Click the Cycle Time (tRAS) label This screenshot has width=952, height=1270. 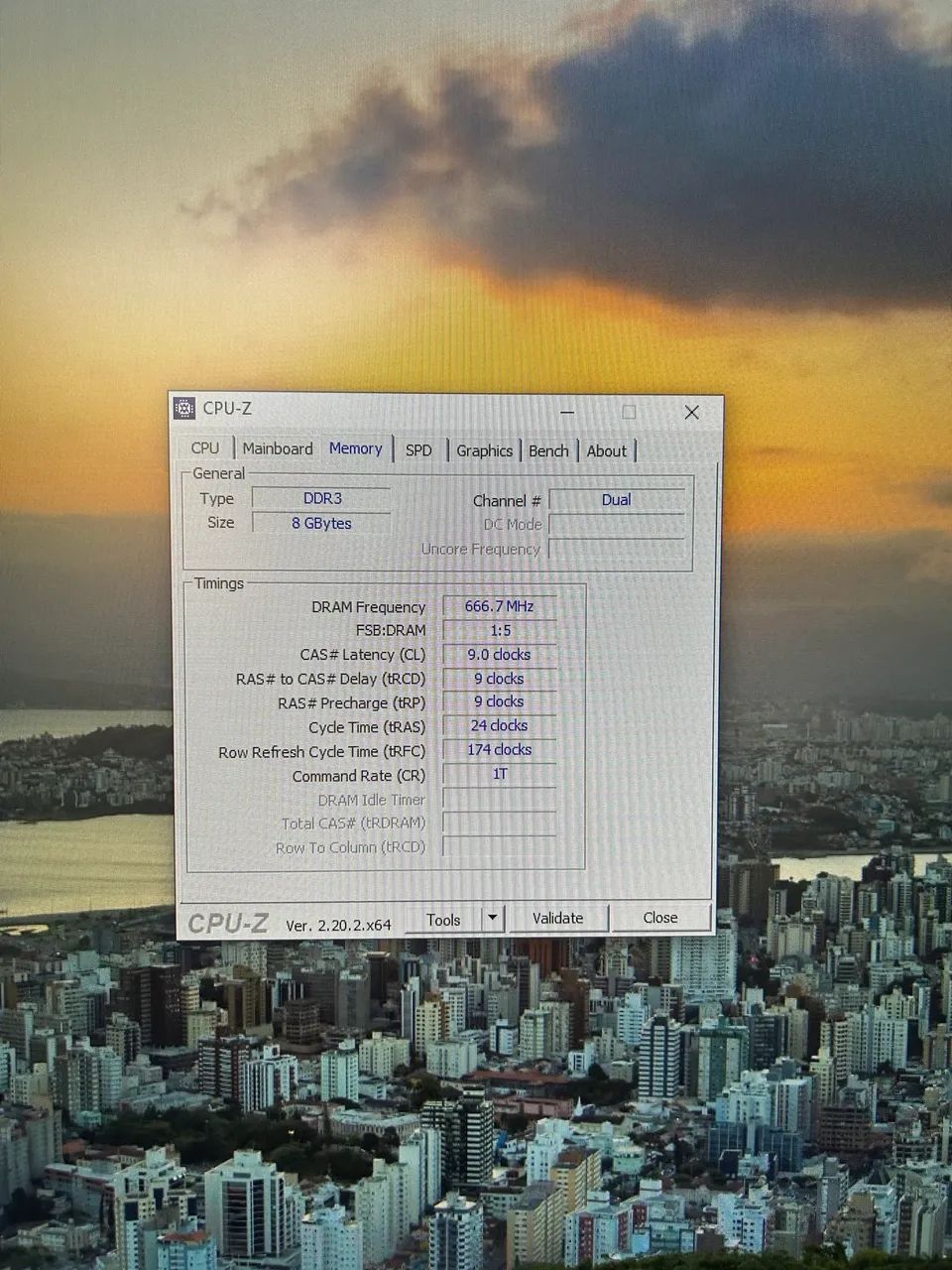click(x=366, y=727)
